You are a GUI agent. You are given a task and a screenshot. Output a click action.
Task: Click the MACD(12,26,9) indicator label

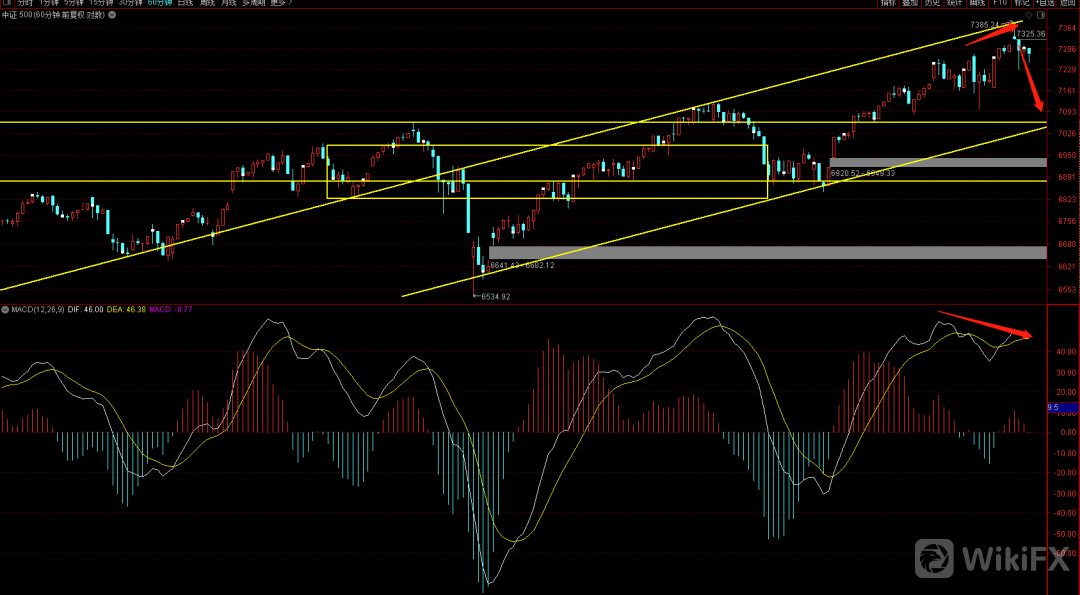coord(33,309)
